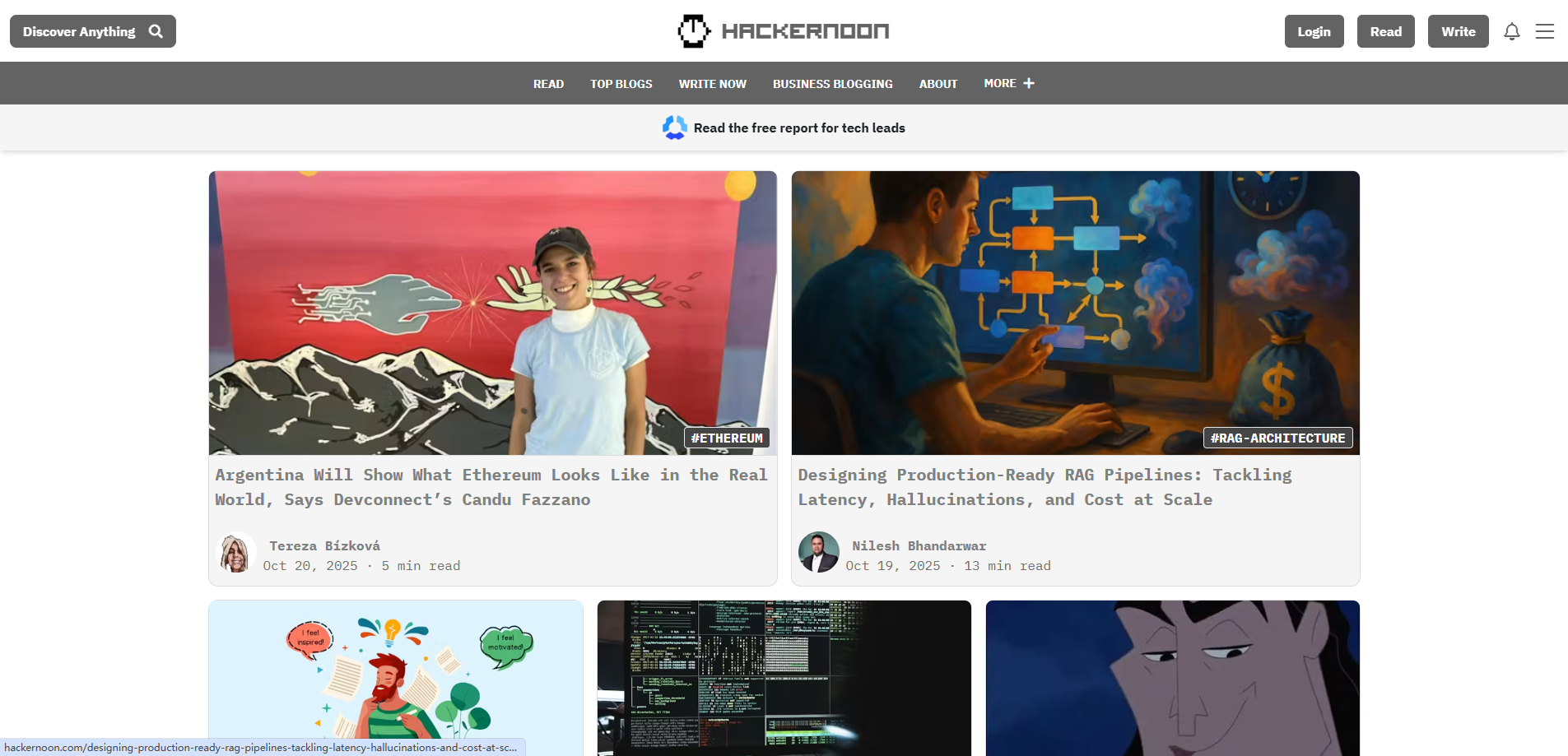Click the tech report banner icon
Screen dimensions: 1568x756
pos(674,128)
